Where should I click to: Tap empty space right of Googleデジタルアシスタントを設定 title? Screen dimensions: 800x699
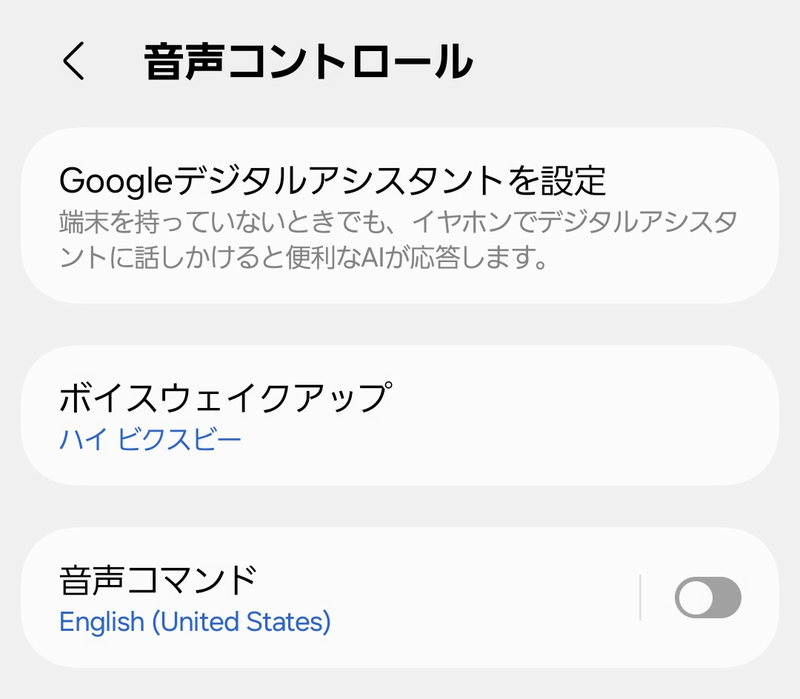(x=690, y=181)
